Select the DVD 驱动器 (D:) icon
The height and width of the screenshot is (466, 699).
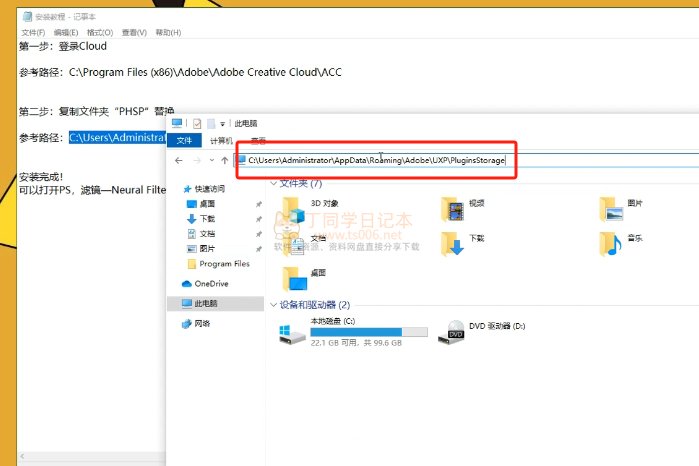point(451,333)
